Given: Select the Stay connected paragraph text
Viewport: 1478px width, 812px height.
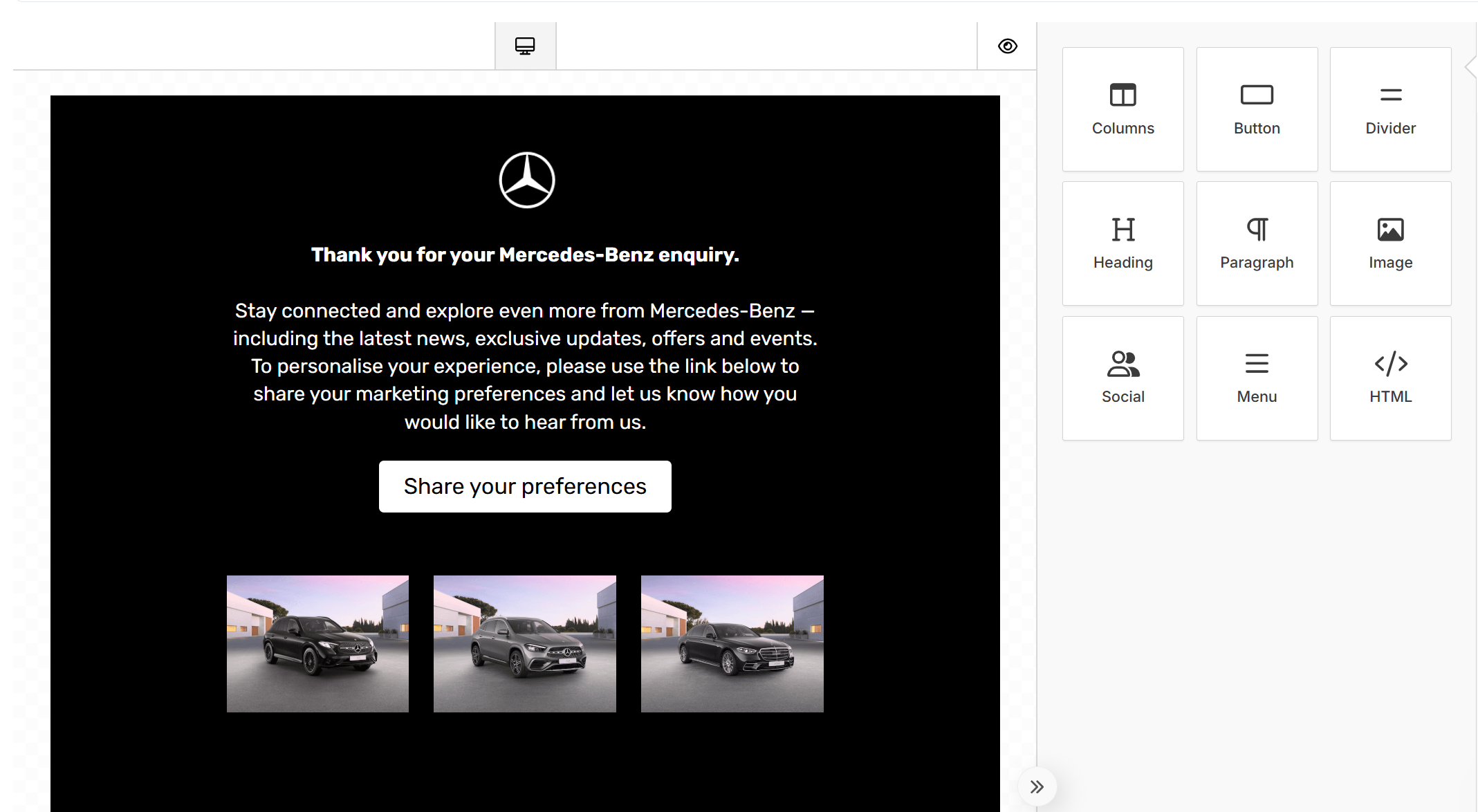Looking at the screenshot, I should pos(525,366).
